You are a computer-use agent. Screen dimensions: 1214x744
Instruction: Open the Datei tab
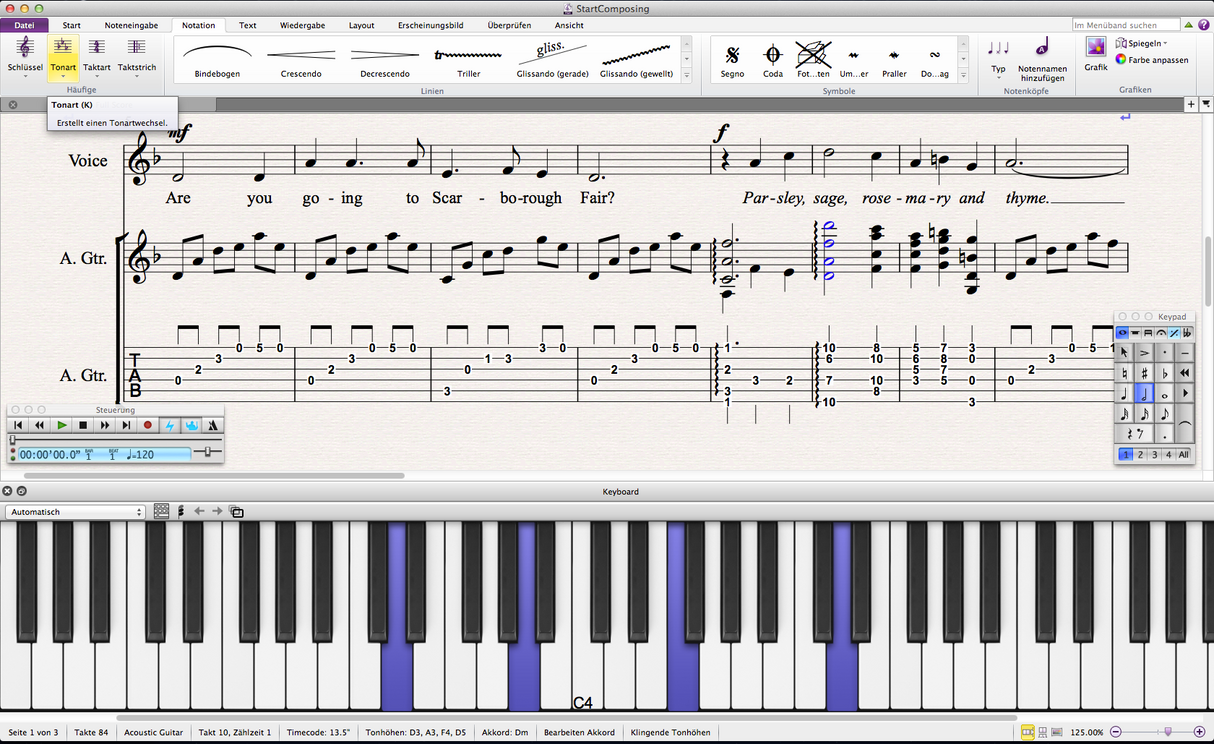(23, 25)
